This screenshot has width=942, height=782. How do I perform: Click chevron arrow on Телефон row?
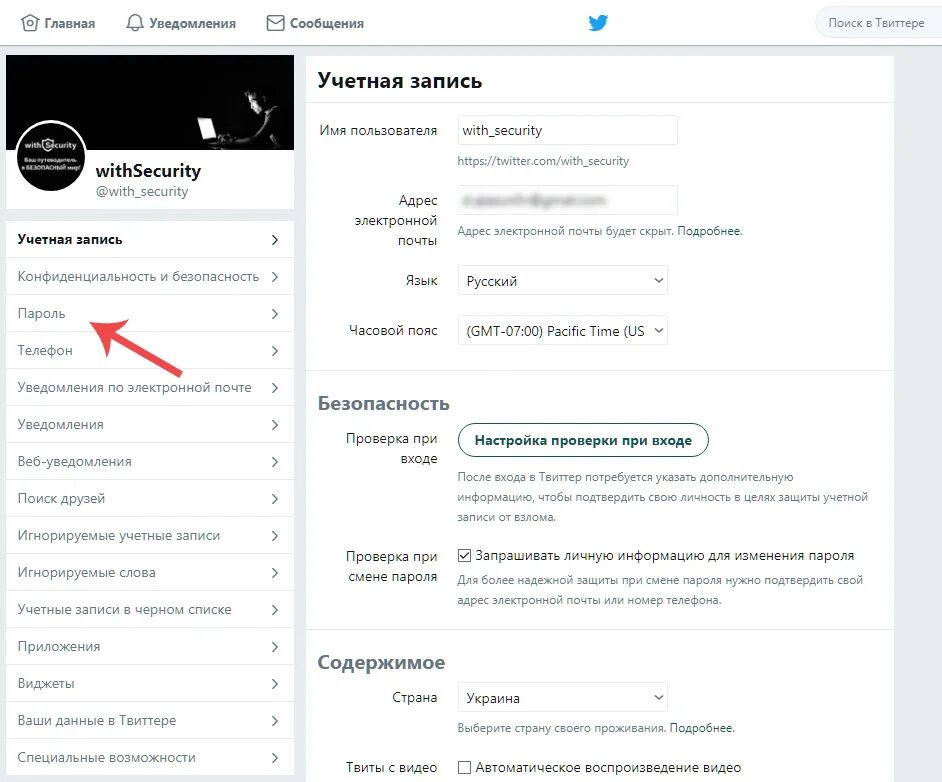275,350
